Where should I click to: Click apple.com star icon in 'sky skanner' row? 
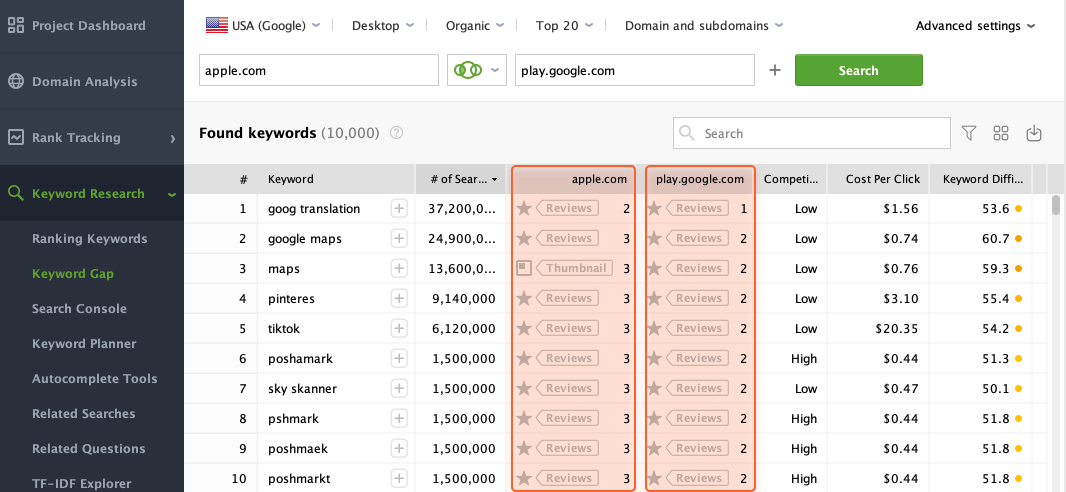(x=523, y=388)
